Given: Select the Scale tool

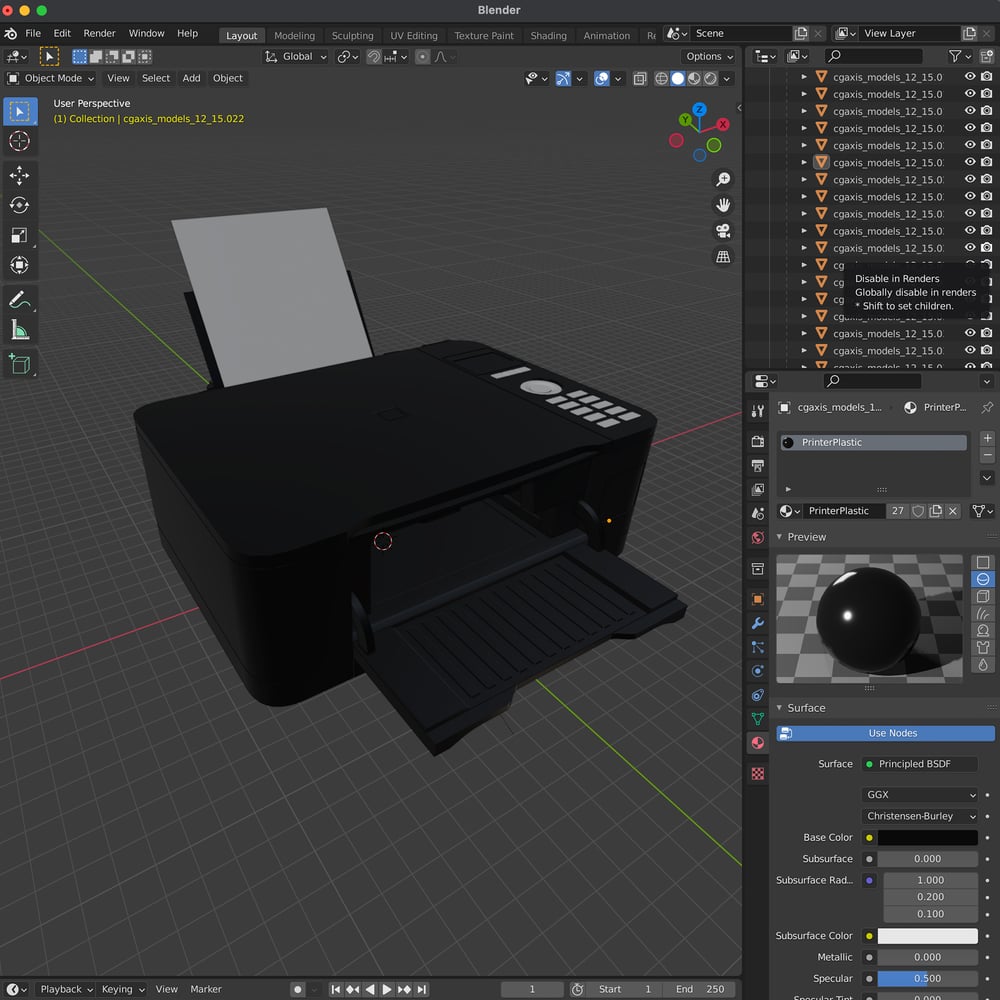Looking at the screenshot, I should [20, 235].
